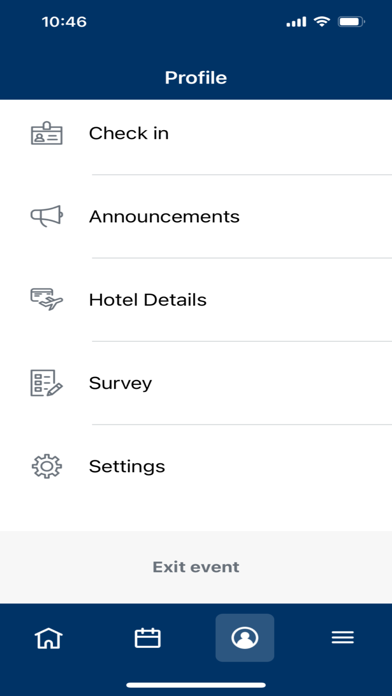
Task: Open the Settings row label
Action: (127, 466)
